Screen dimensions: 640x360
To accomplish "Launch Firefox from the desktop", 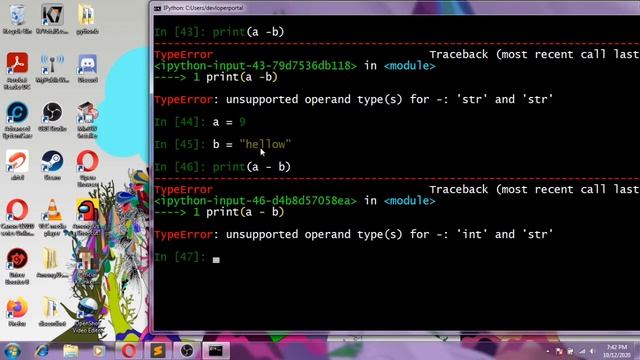I will pyautogui.click(x=17, y=312).
